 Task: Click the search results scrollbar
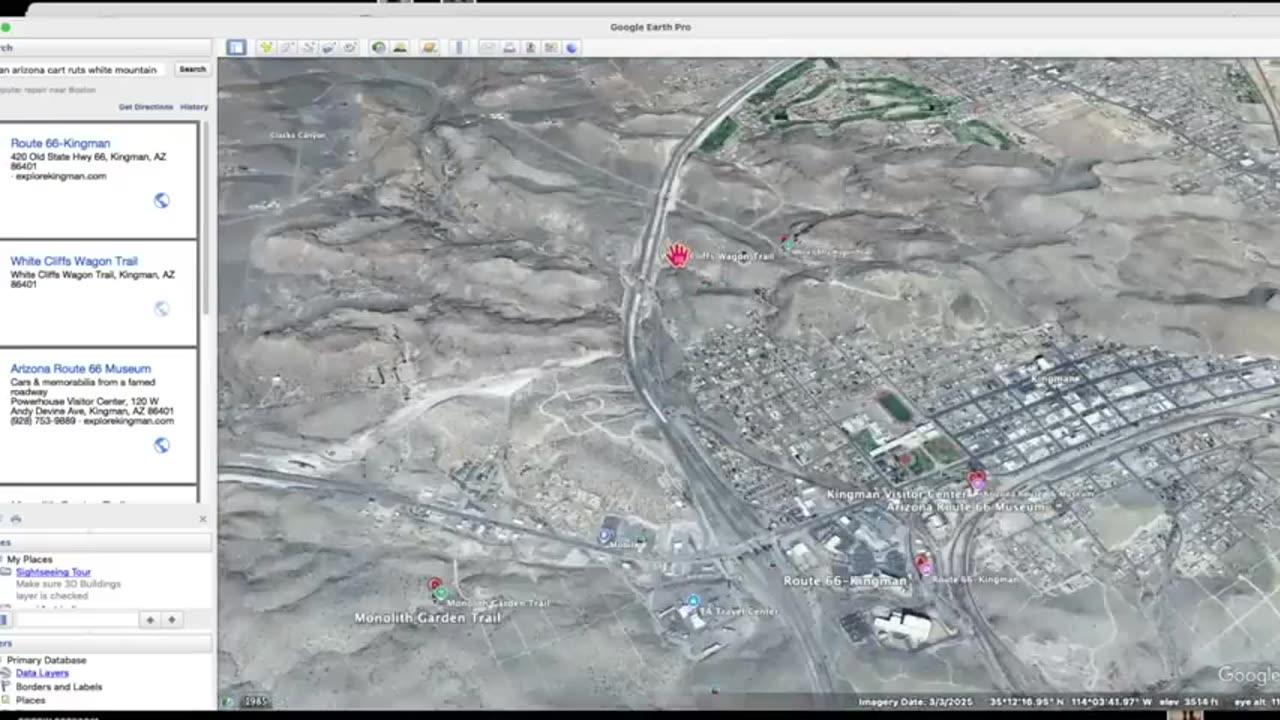(x=207, y=218)
